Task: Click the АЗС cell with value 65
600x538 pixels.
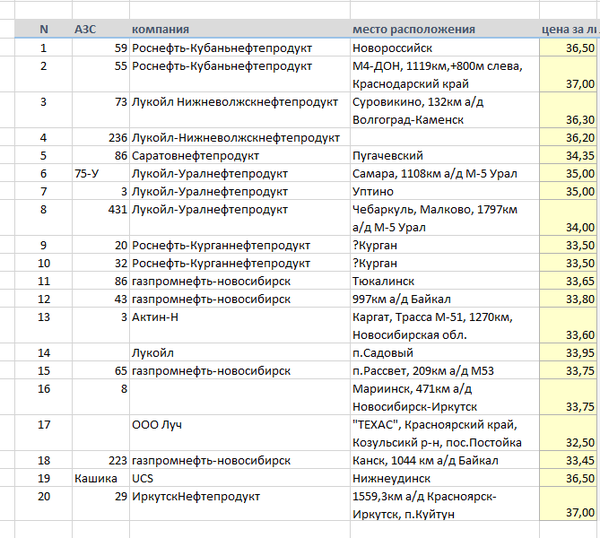Action: pyautogui.click(x=101, y=370)
